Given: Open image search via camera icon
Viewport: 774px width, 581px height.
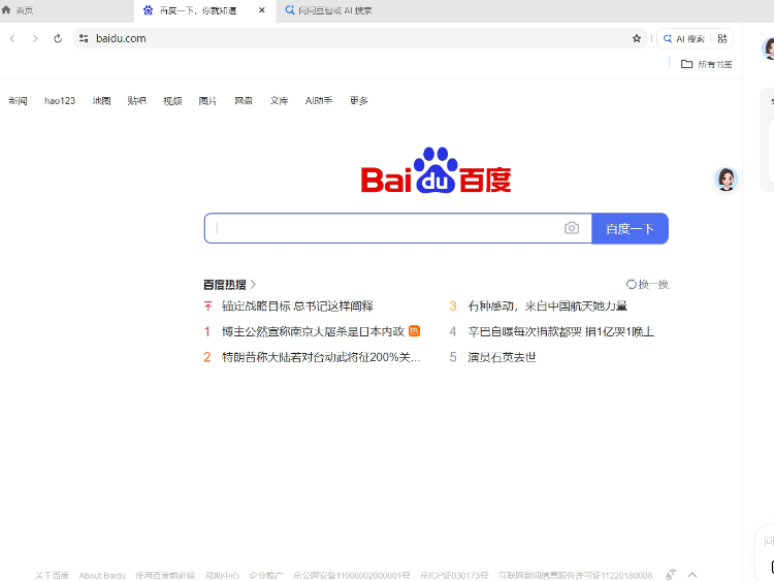Looking at the screenshot, I should [572, 228].
